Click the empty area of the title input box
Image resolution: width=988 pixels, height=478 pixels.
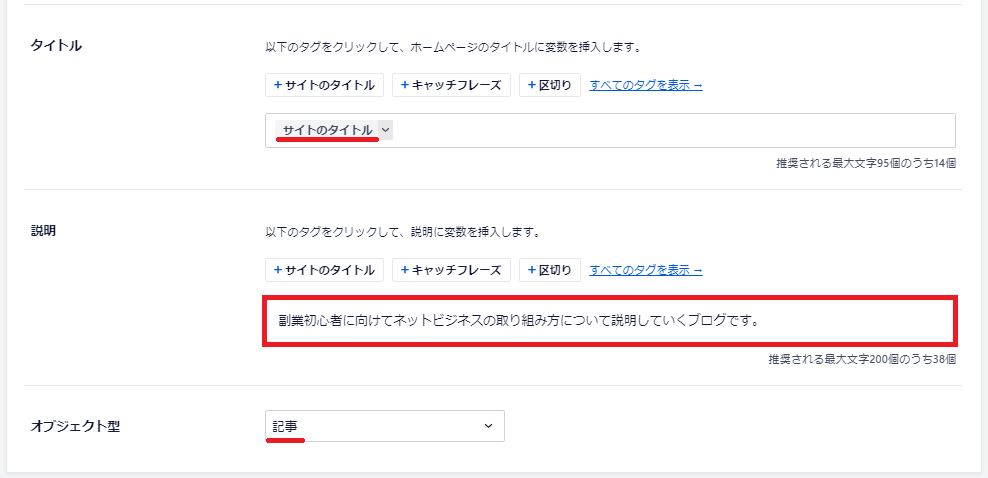pyautogui.click(x=674, y=130)
